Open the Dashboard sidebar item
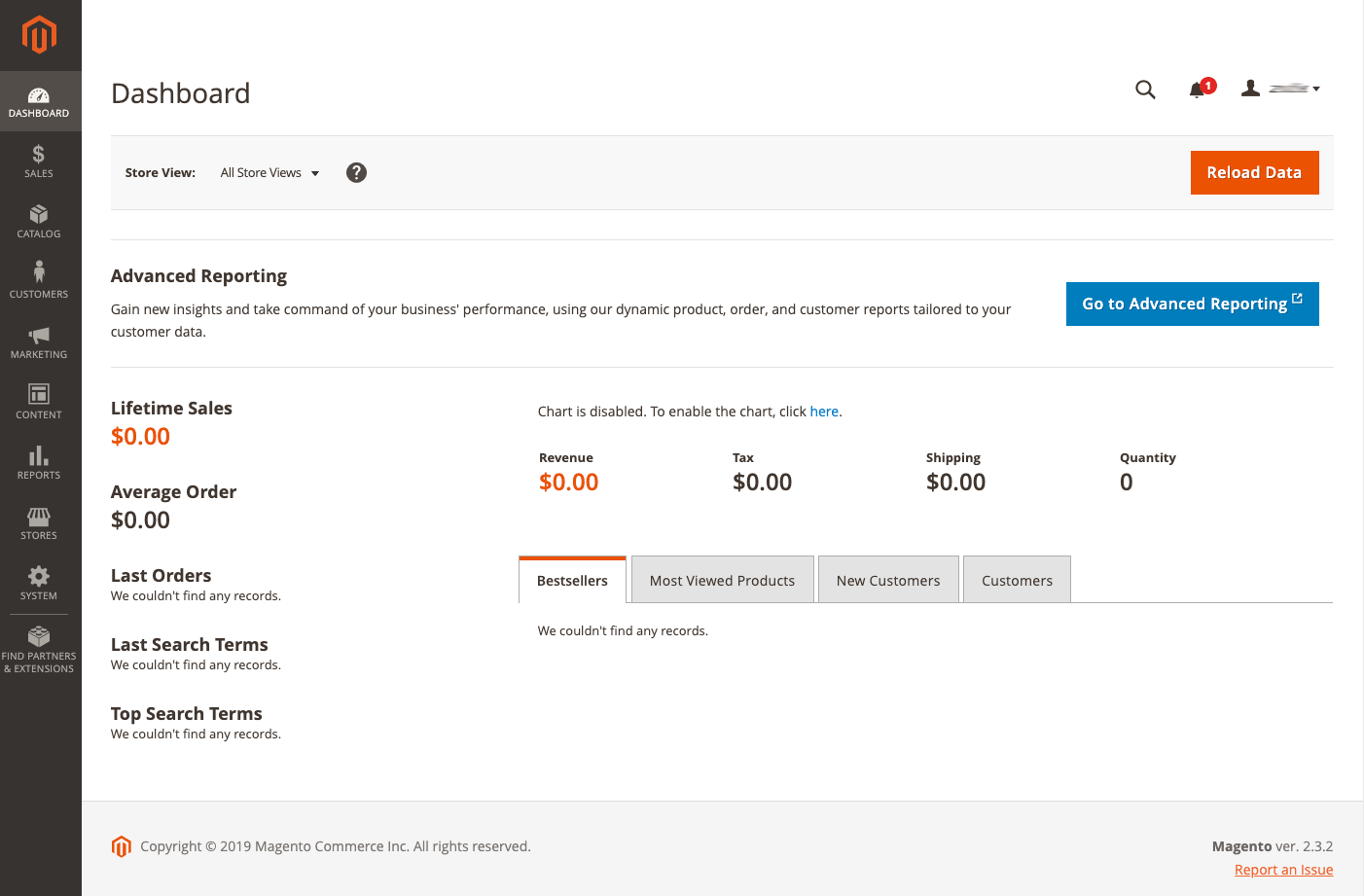The image size is (1364, 896). (39, 101)
